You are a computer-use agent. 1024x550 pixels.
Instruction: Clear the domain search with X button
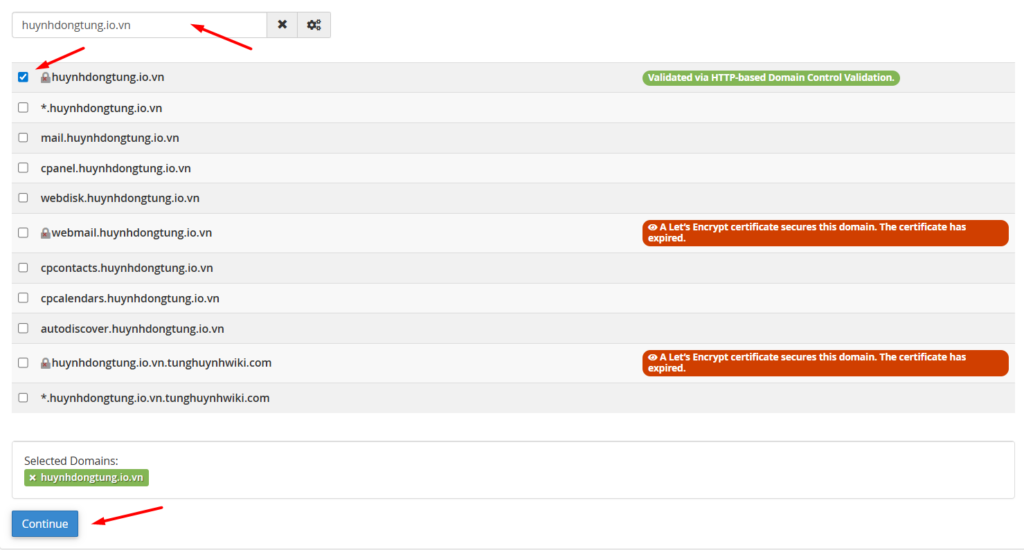click(x=282, y=25)
